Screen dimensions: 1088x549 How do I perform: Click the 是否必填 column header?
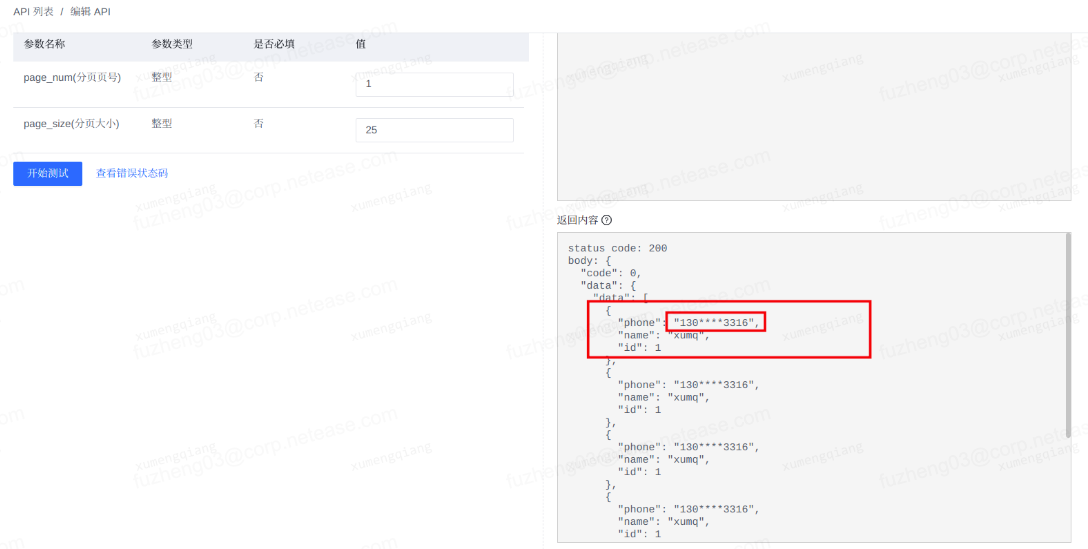point(274,45)
